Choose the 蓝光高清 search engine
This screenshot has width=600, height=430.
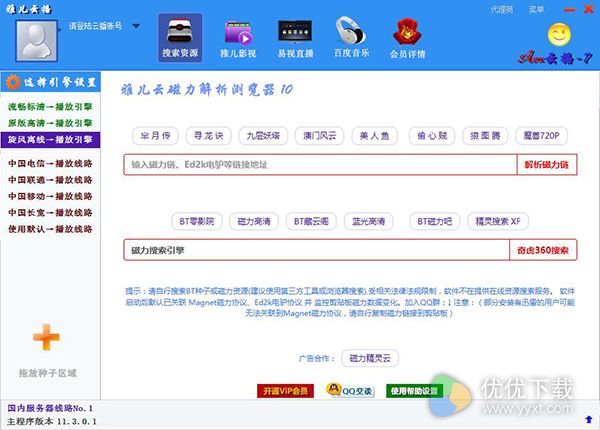[x=368, y=222]
